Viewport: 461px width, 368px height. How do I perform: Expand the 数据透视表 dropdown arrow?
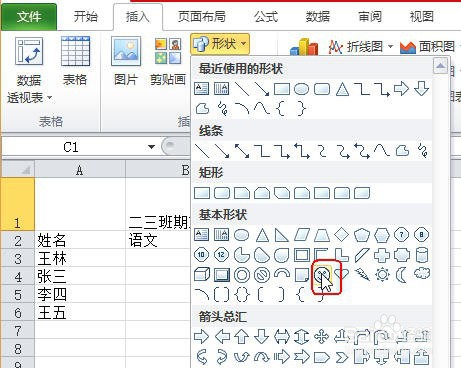(x=50, y=98)
